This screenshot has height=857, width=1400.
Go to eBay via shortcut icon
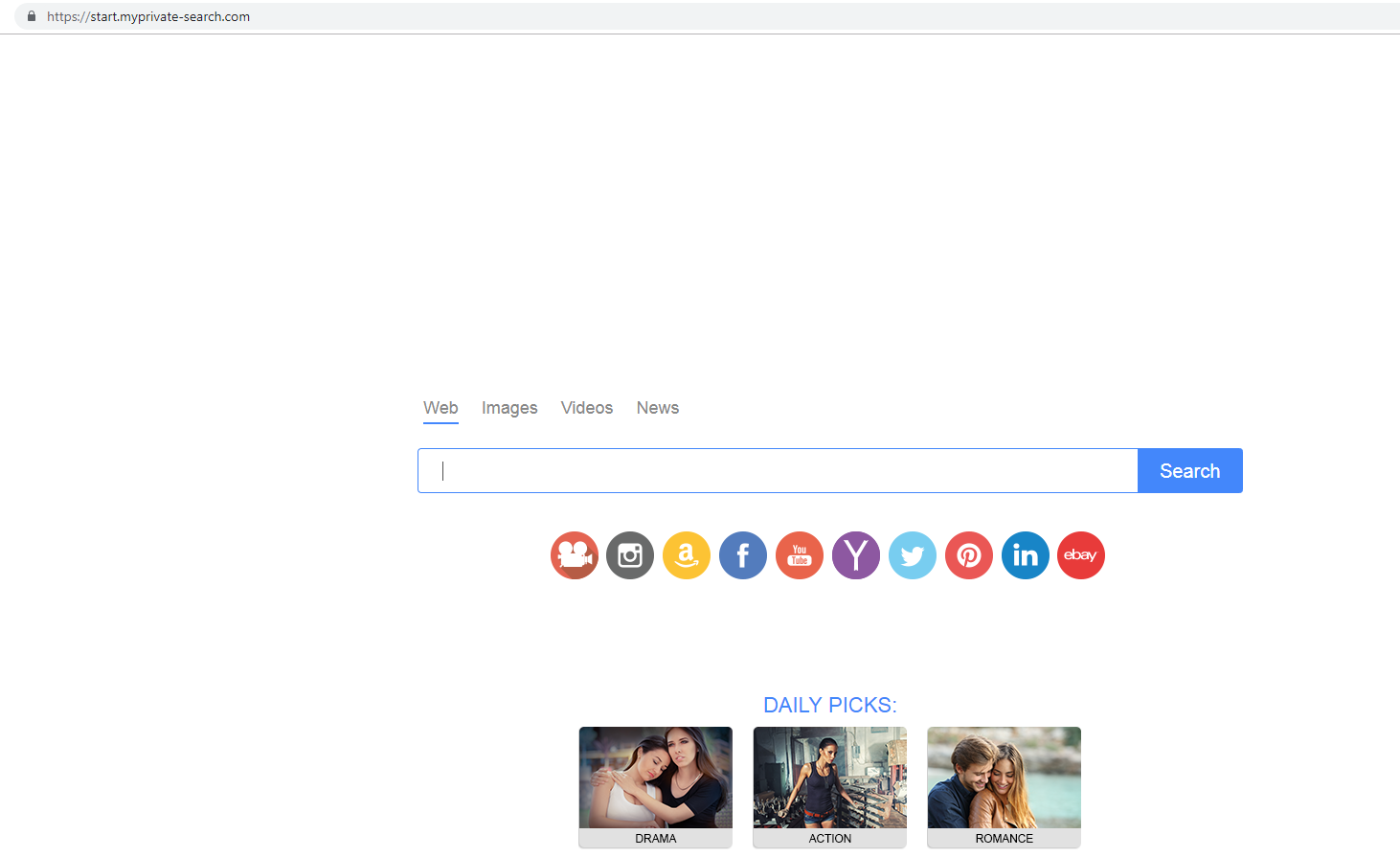[x=1081, y=555]
